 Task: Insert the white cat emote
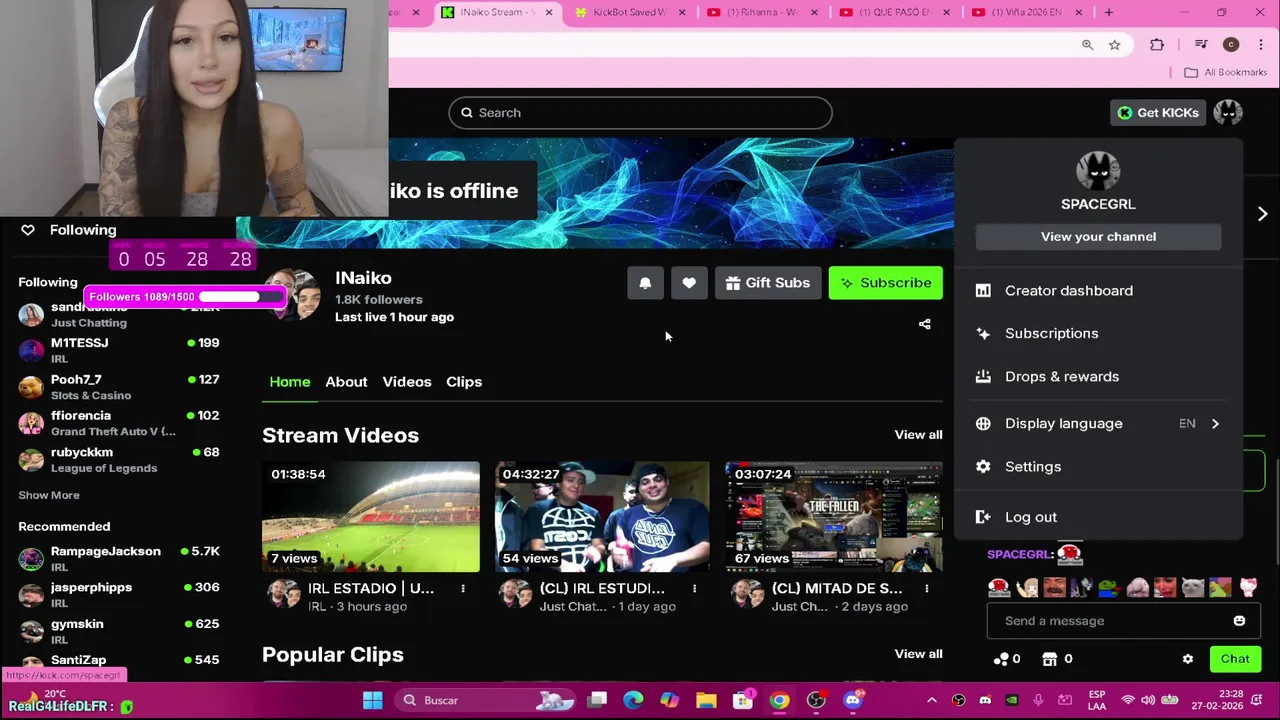click(1193, 587)
